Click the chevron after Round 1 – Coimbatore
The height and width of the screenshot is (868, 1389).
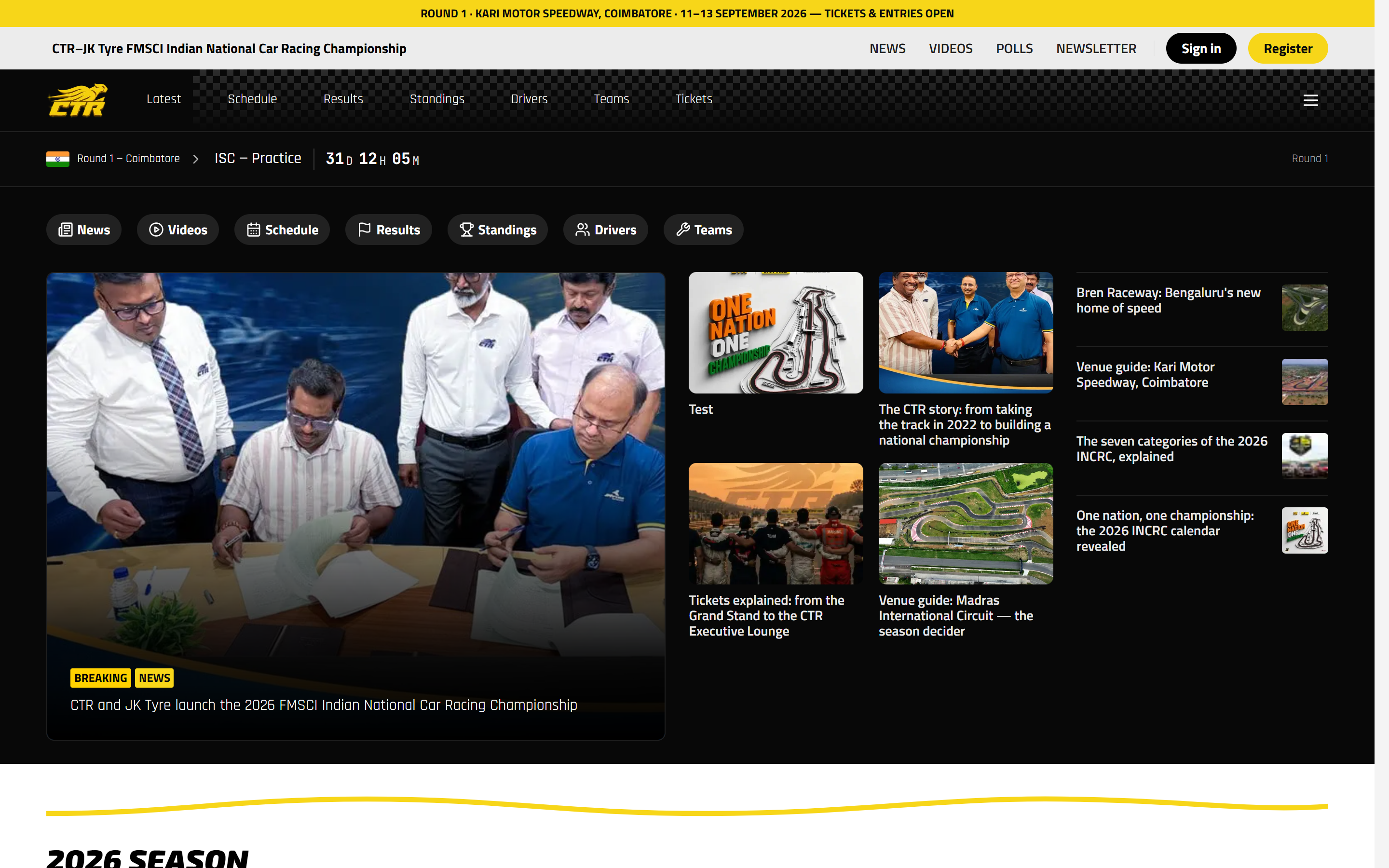[x=196, y=159]
